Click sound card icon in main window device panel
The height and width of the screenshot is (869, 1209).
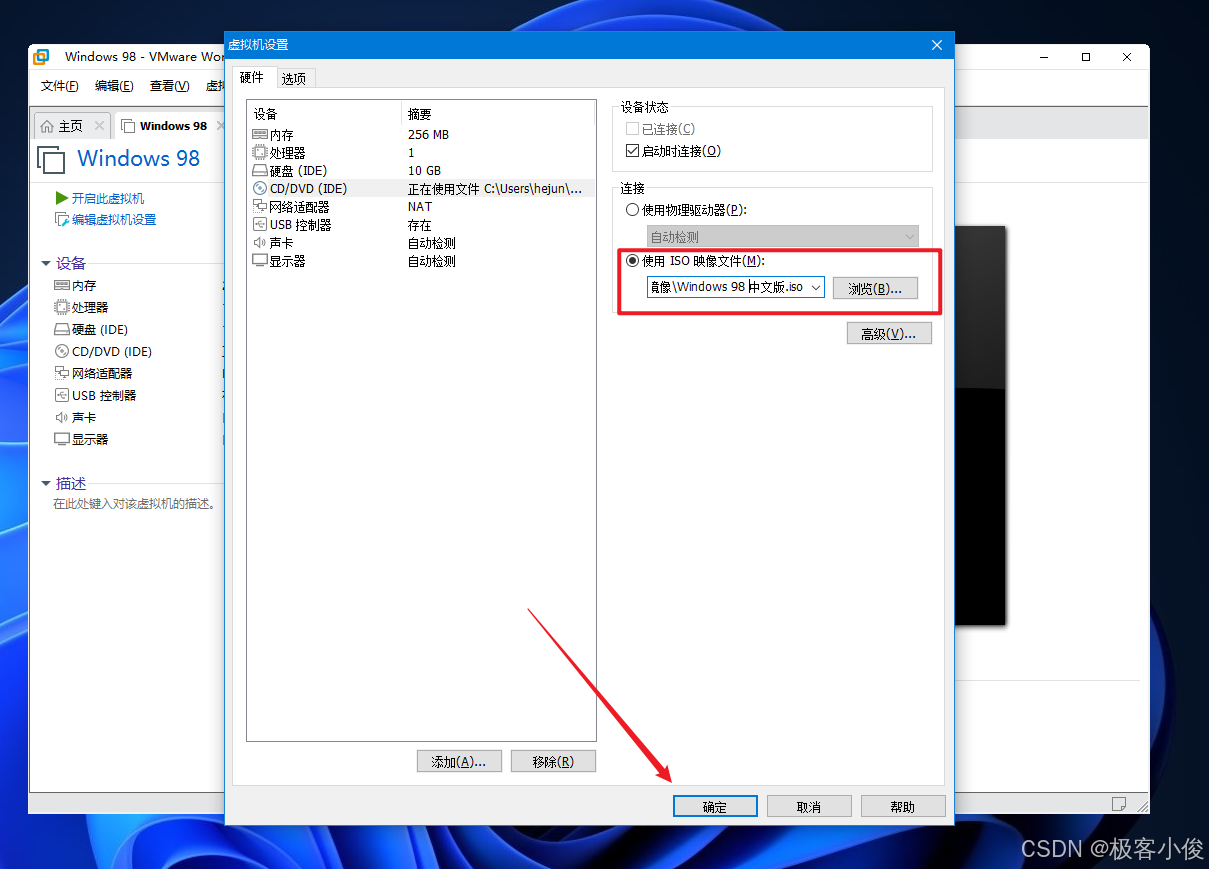[62, 417]
